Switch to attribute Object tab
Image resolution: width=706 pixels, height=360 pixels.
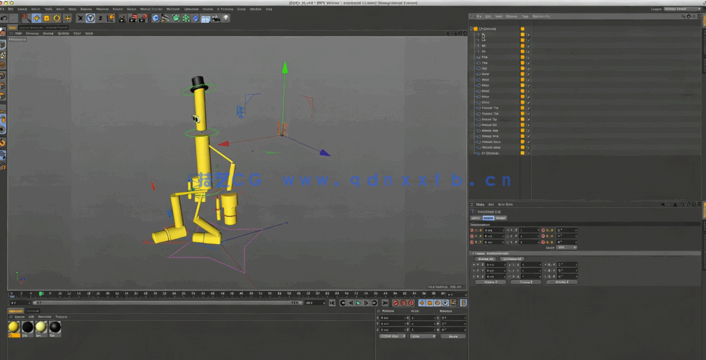[501, 218]
